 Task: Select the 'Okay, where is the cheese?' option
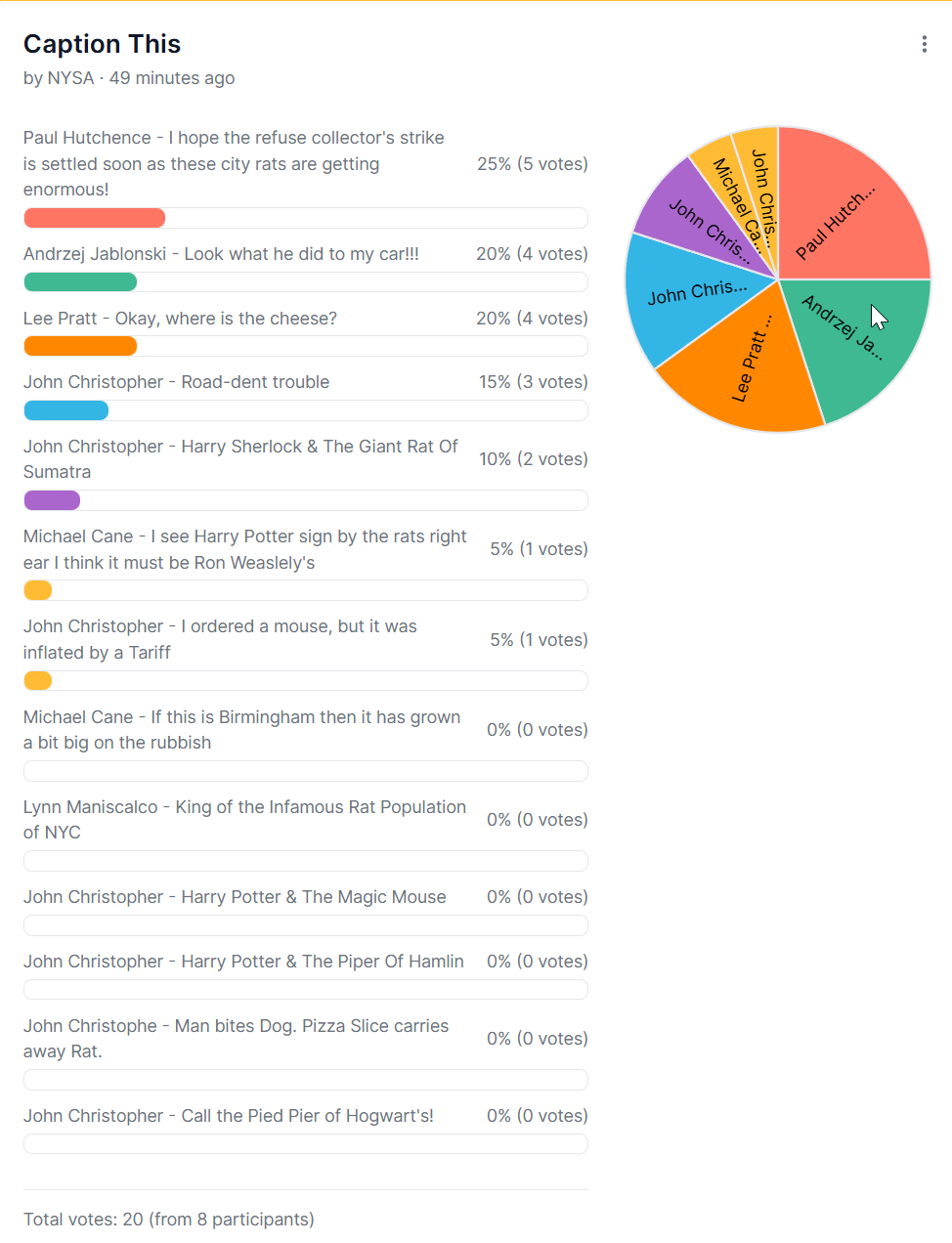point(179,318)
